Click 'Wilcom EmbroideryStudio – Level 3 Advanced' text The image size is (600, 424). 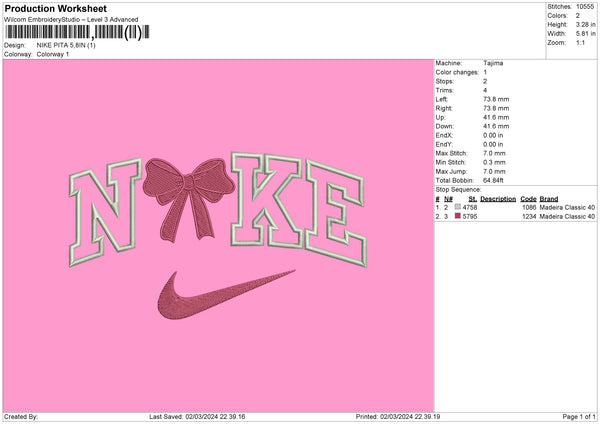click(x=71, y=20)
